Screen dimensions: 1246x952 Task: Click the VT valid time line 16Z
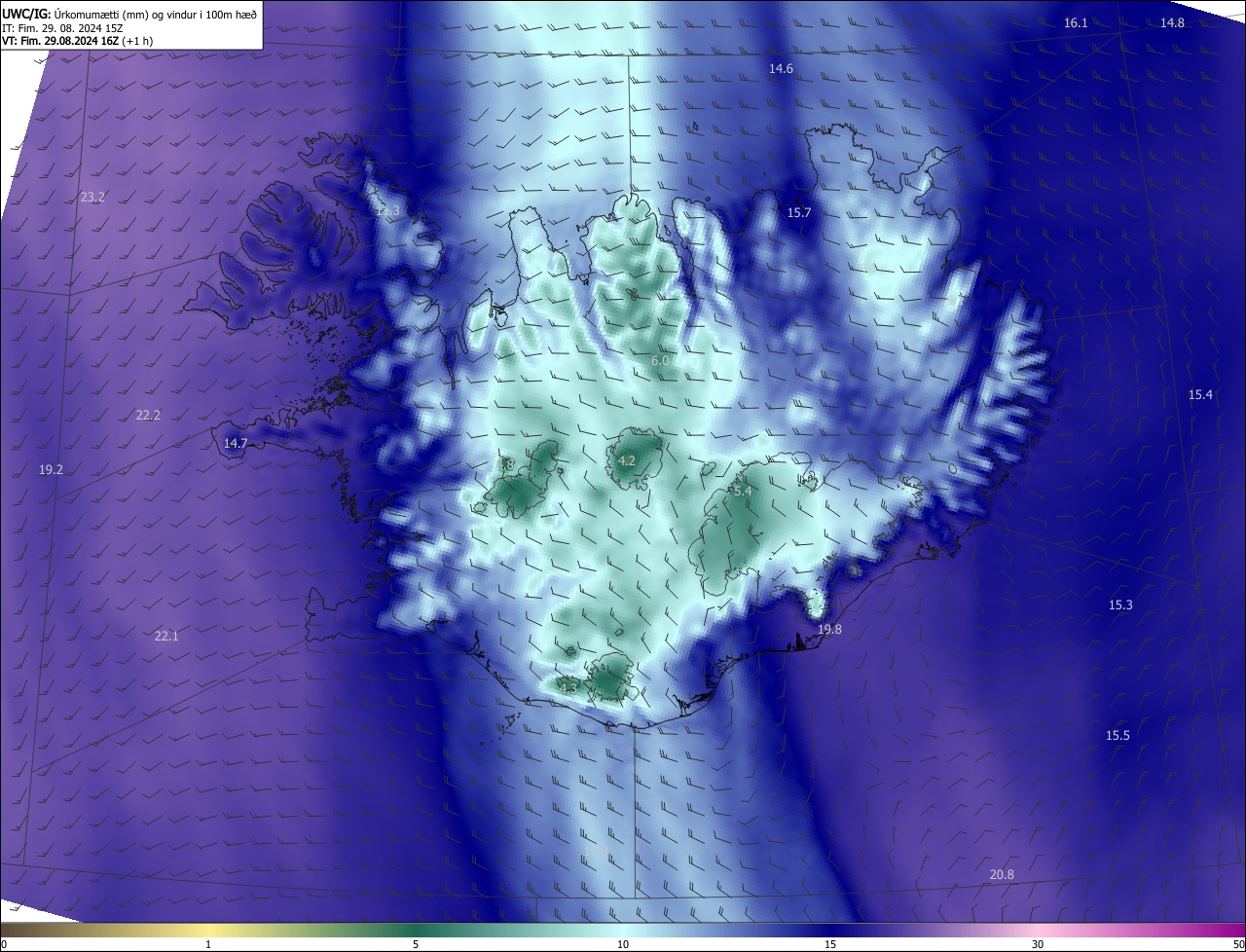point(77,41)
